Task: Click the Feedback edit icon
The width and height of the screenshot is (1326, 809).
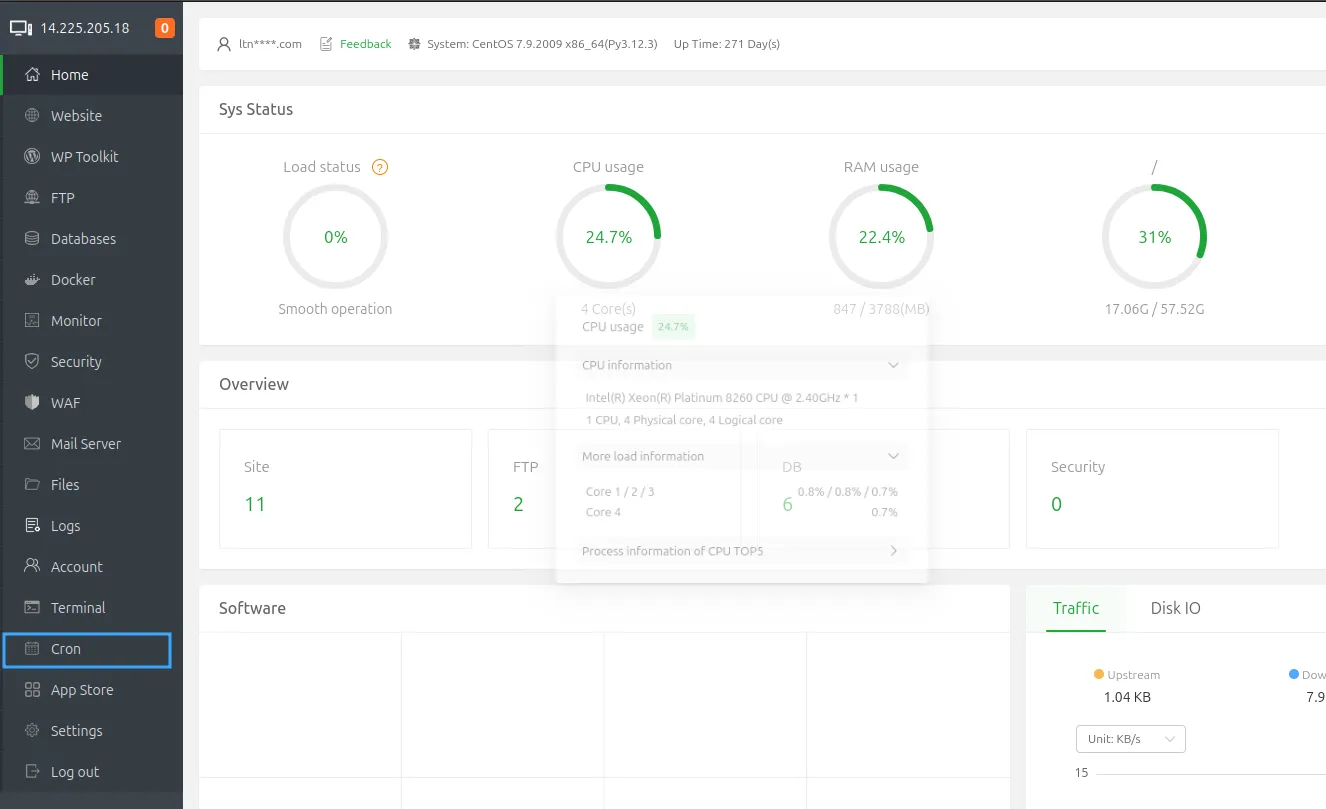Action: point(326,44)
